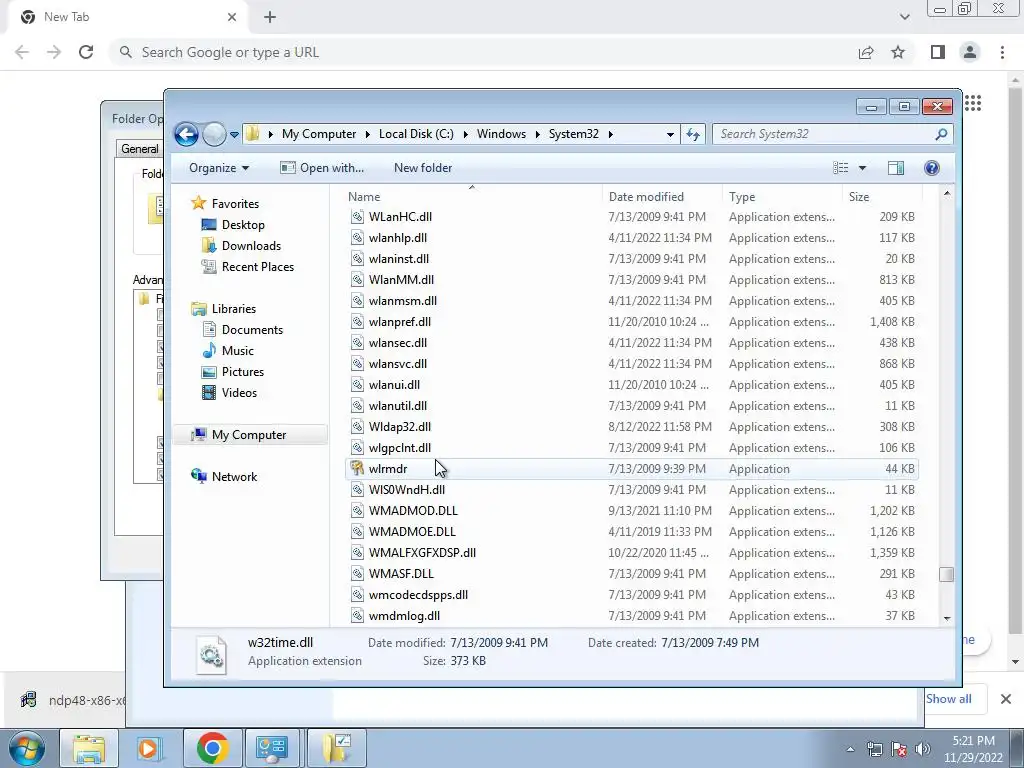Expand the arrow after Windows in the address bar
Screen dimensions: 1024x768
[x=537, y=135]
